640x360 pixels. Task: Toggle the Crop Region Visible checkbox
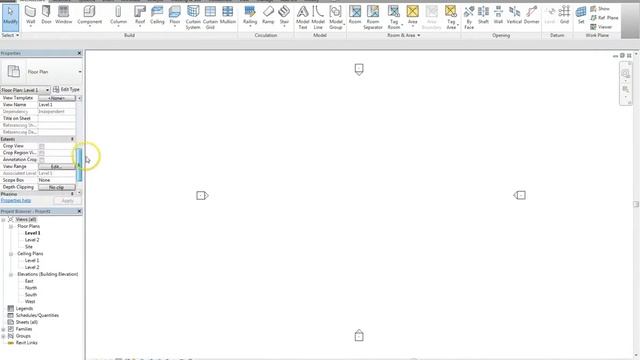tap(42, 153)
